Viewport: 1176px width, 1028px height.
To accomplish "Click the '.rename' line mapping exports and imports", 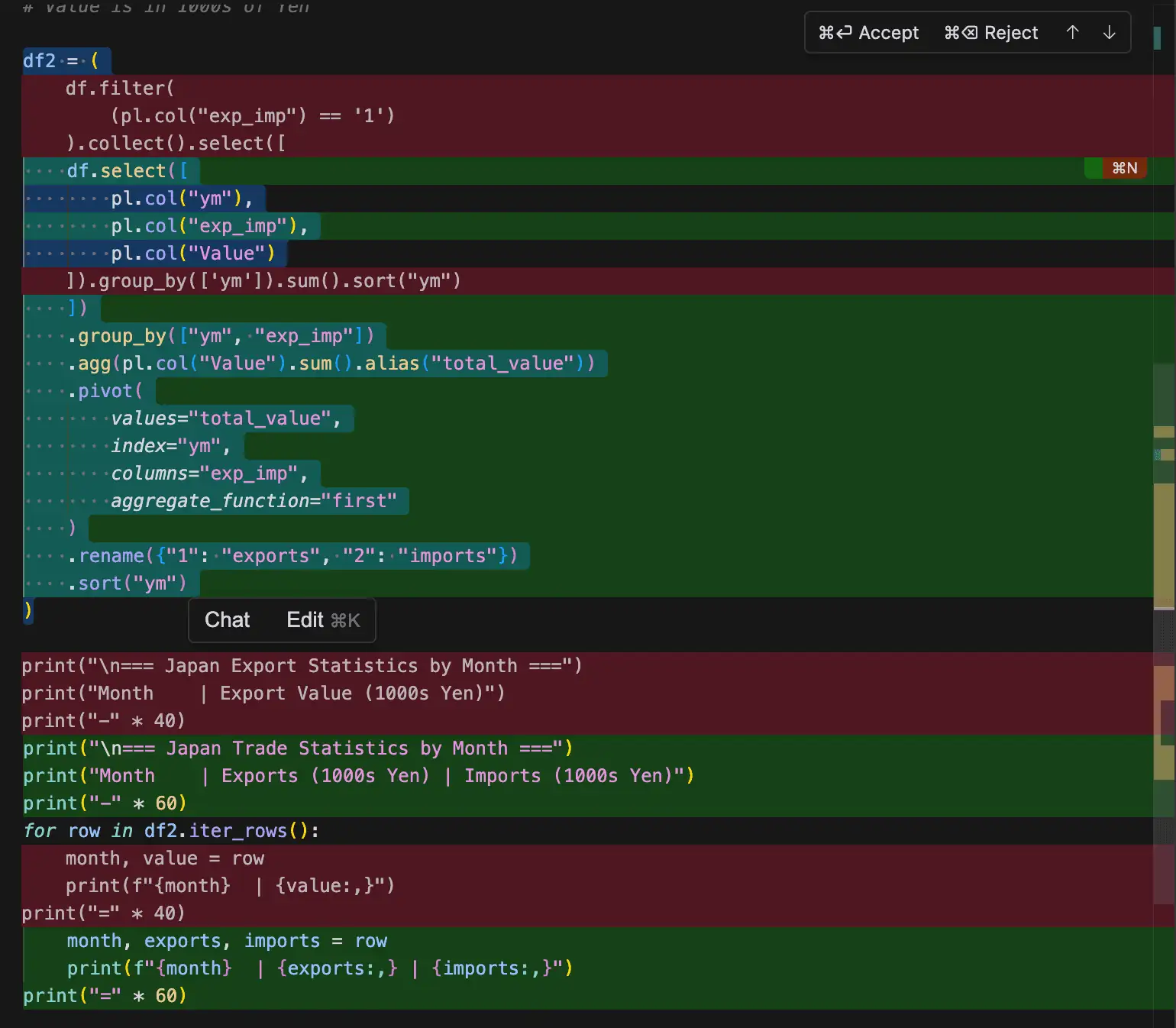I will pos(292,556).
